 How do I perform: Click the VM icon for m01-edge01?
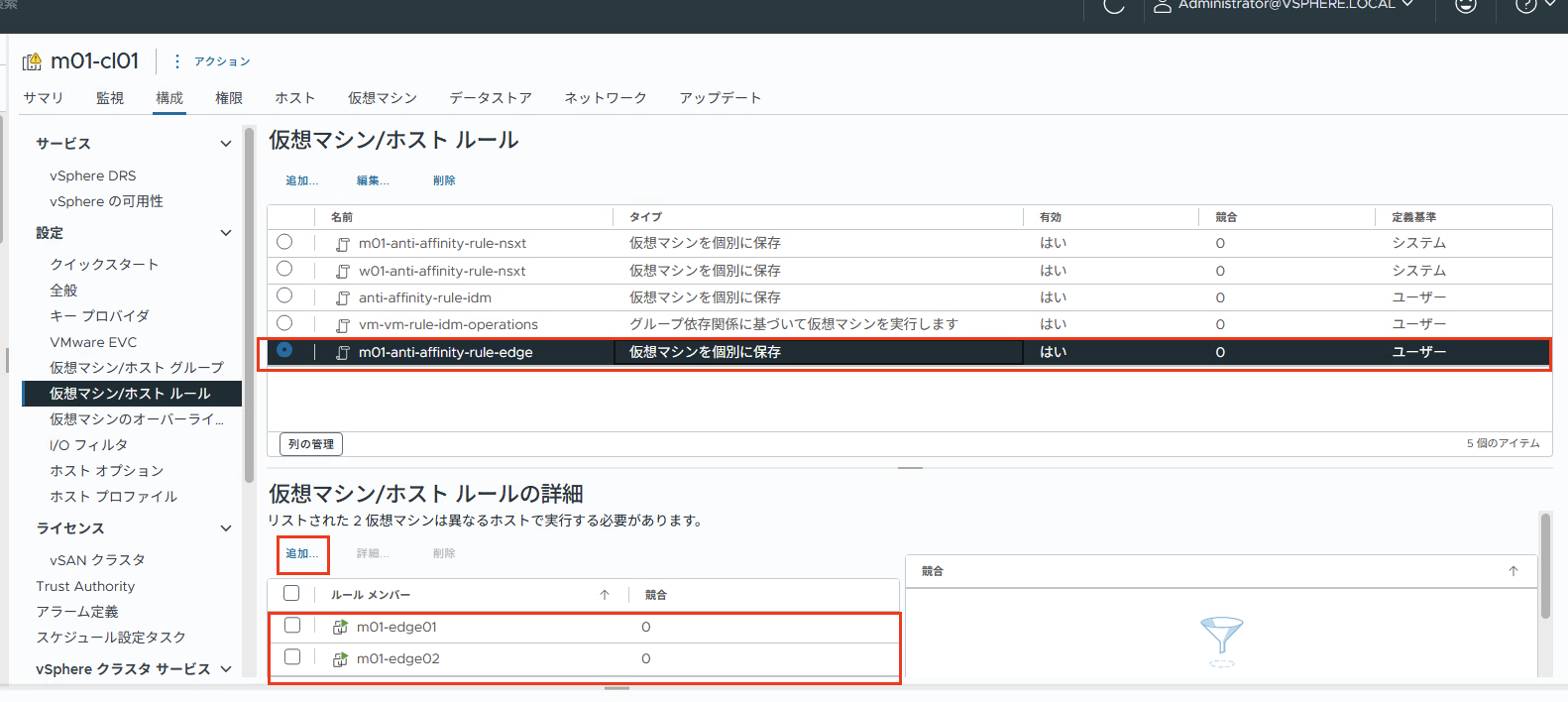pos(340,627)
